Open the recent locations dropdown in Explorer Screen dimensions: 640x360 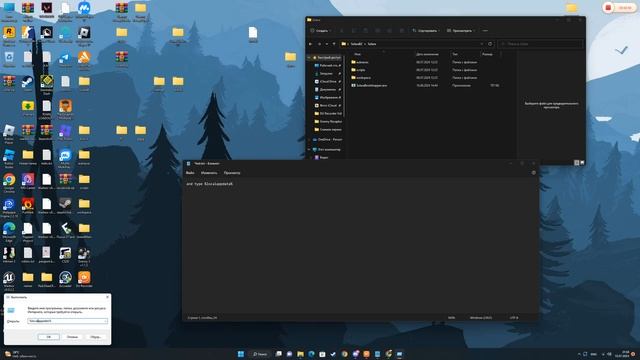point(327,44)
